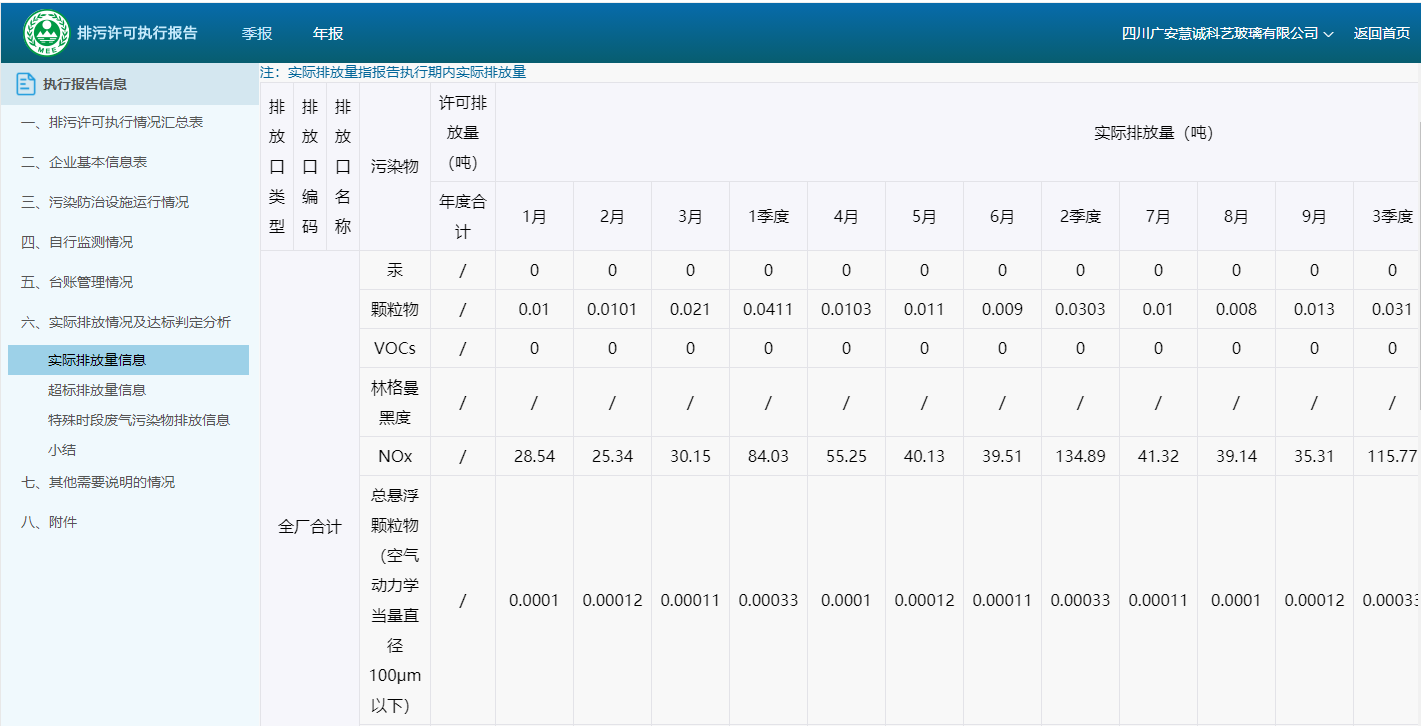Open 一、排污许可执行情况汇总表 section
Screen dimensions: 1421x726
[111, 122]
